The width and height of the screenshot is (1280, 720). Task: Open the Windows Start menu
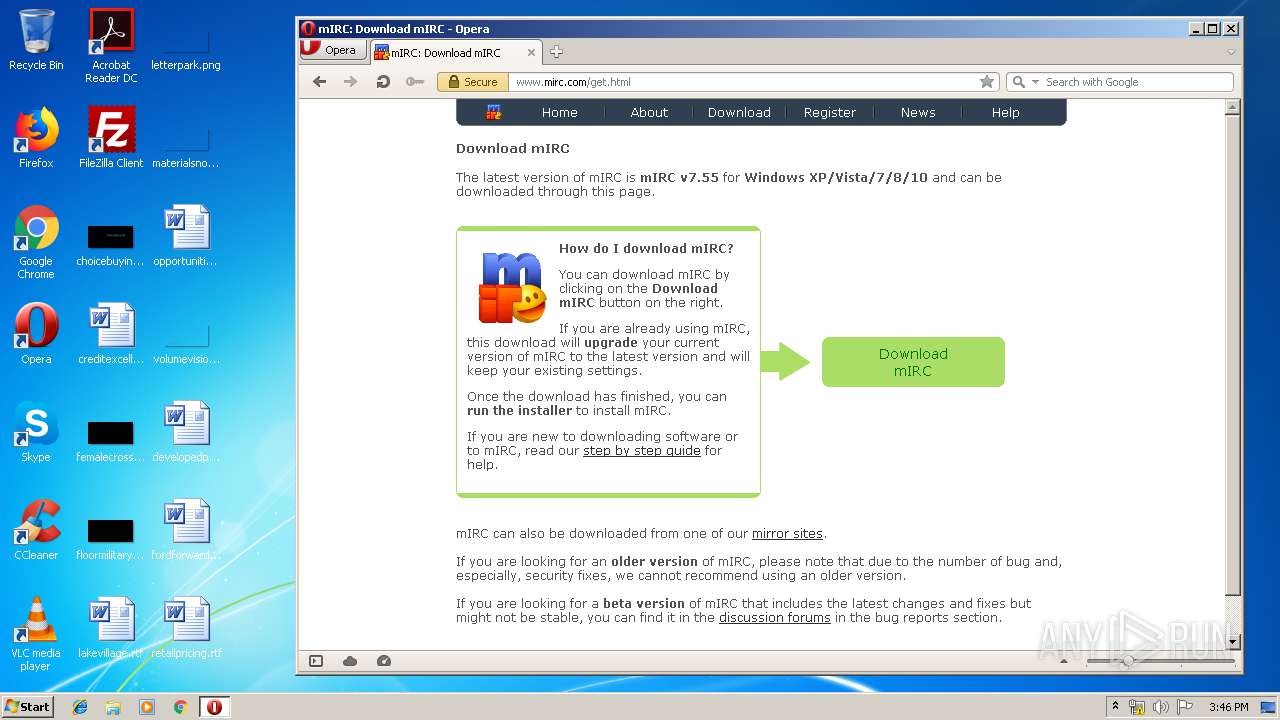click(28, 707)
